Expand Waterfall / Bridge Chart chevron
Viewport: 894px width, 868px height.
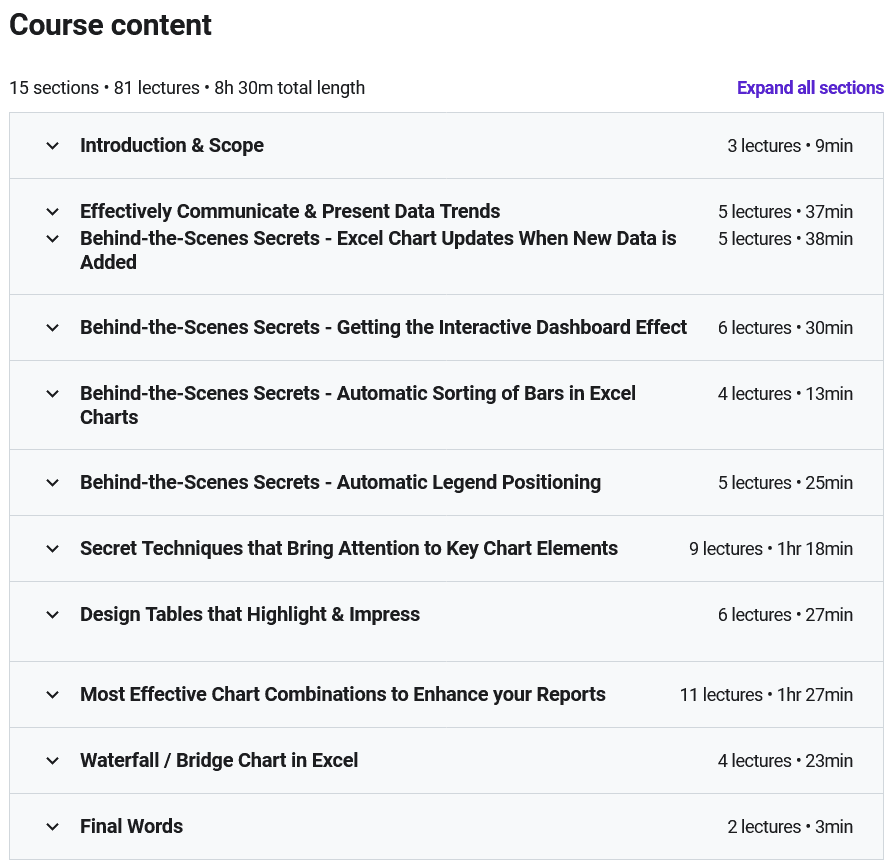coord(53,761)
